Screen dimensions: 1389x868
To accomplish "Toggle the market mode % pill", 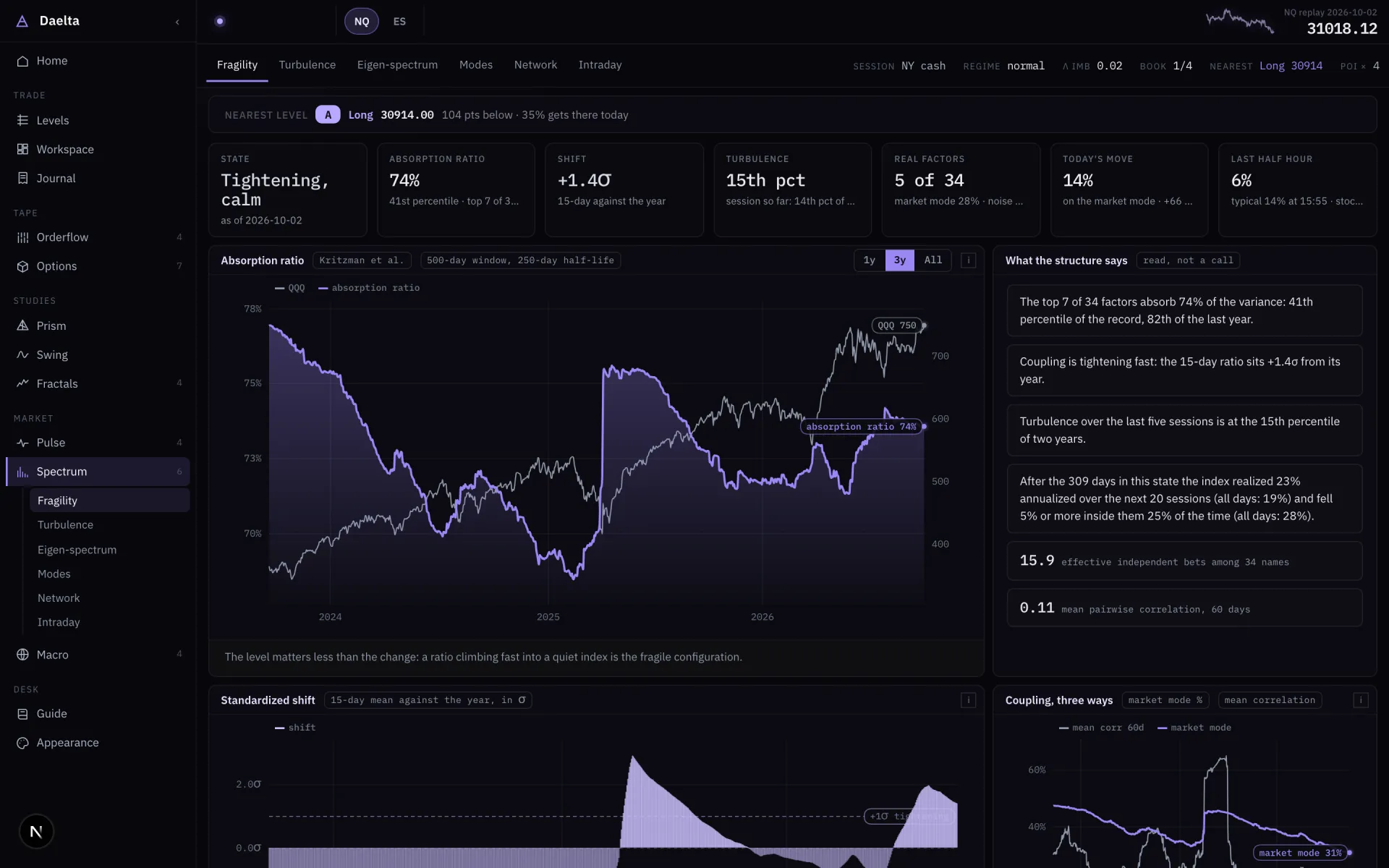I will coord(1165,700).
